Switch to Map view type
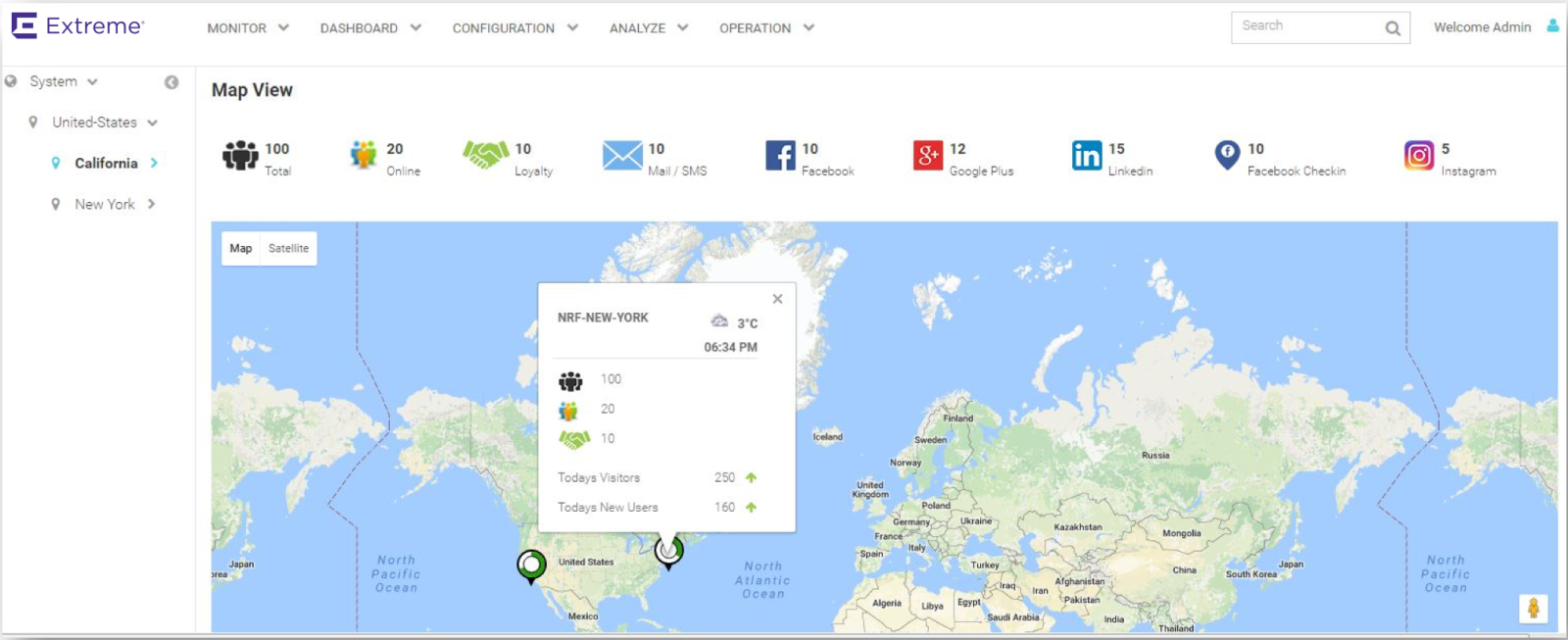 [x=241, y=249]
